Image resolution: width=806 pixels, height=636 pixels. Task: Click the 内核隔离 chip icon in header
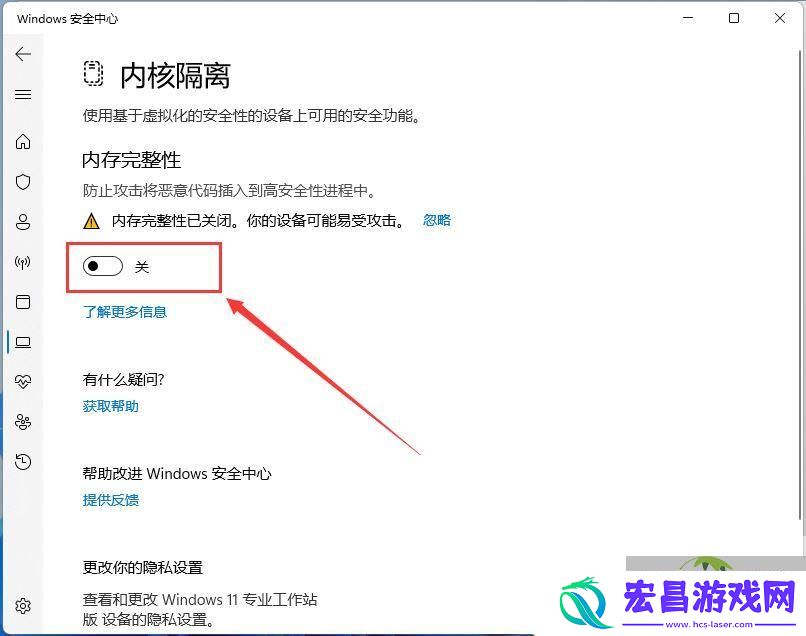pyautogui.click(x=93, y=74)
